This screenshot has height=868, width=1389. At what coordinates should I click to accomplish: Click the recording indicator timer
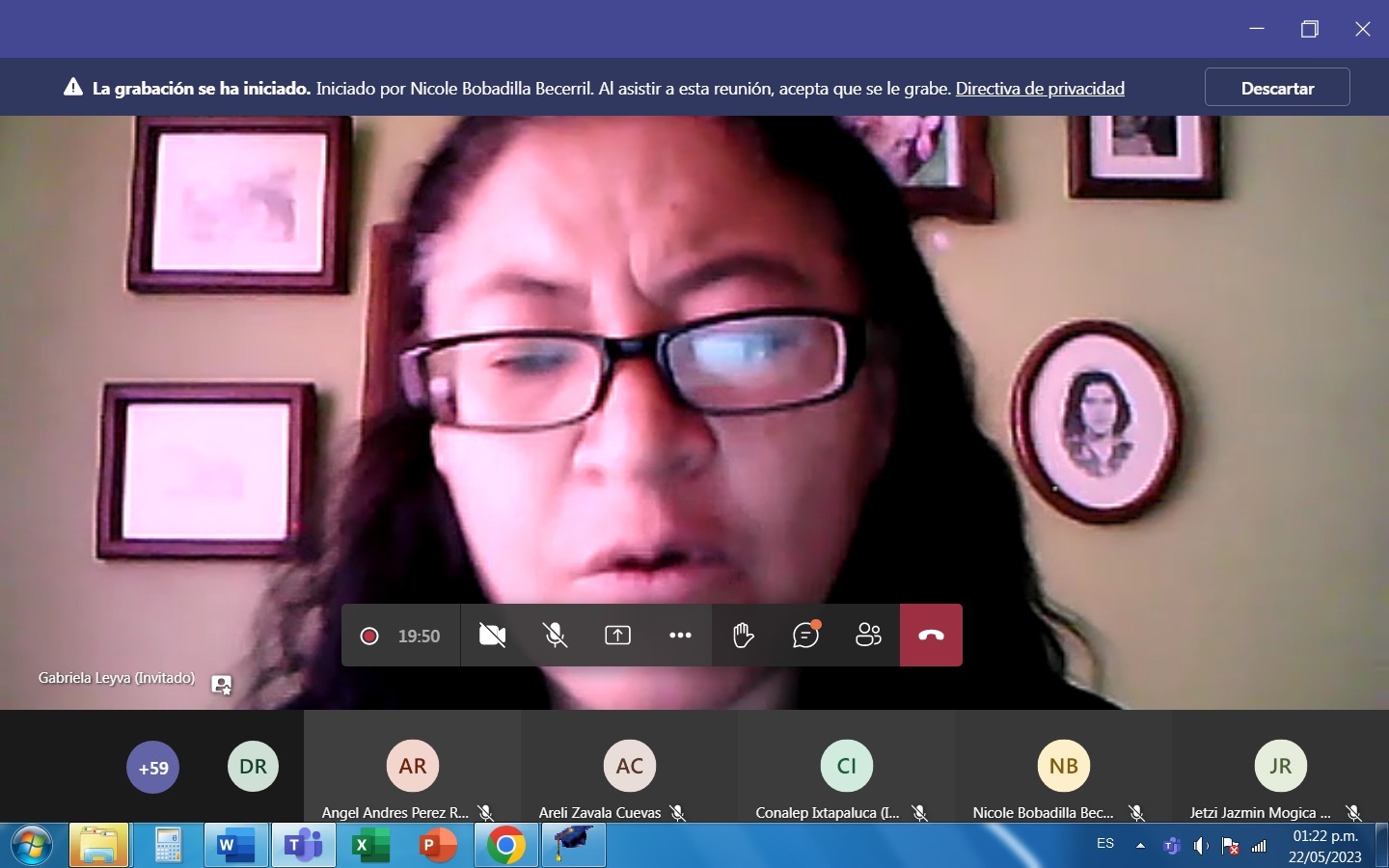coord(400,636)
